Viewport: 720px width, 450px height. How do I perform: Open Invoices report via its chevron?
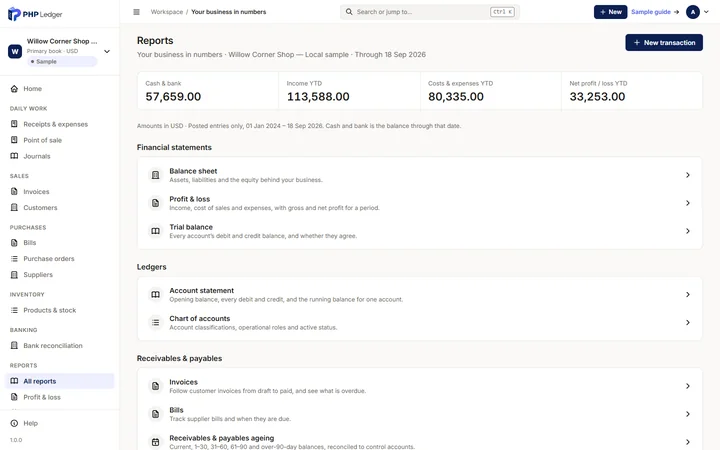click(x=688, y=386)
